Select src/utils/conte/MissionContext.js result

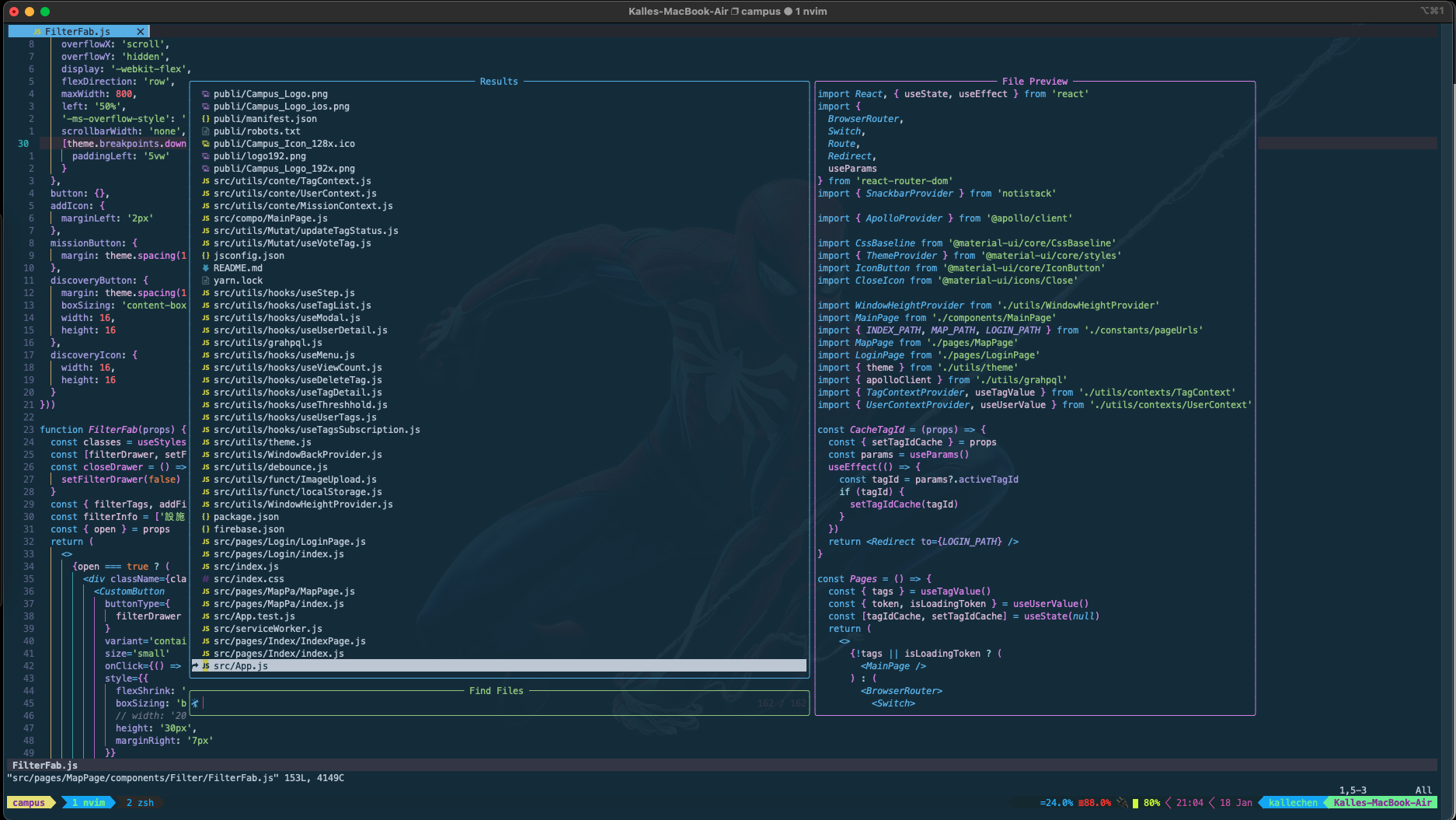303,206
